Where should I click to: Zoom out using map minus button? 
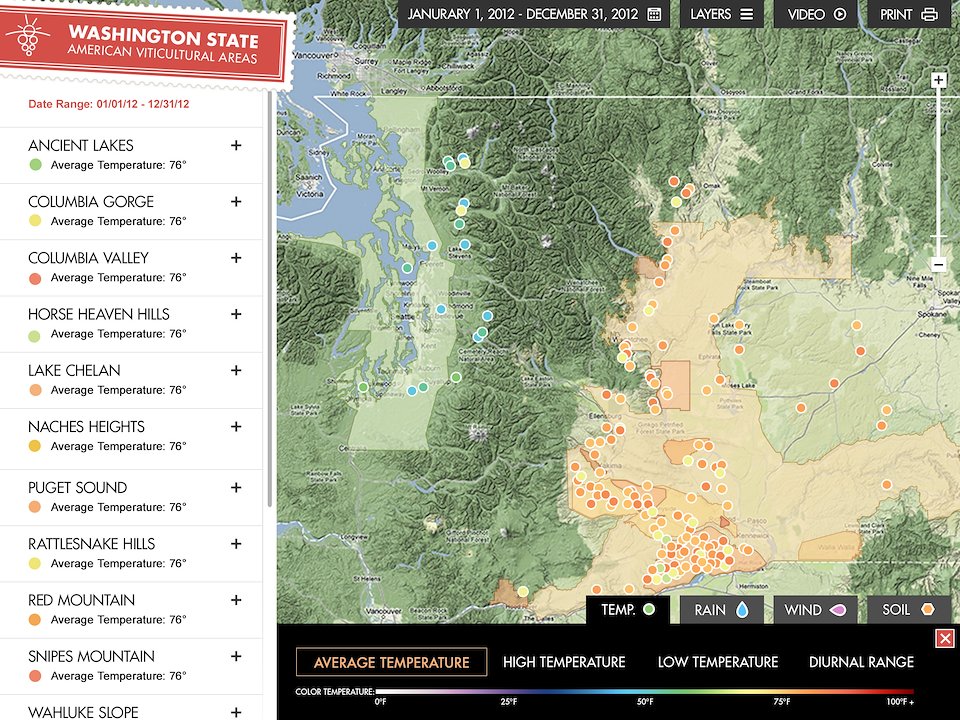[x=938, y=264]
